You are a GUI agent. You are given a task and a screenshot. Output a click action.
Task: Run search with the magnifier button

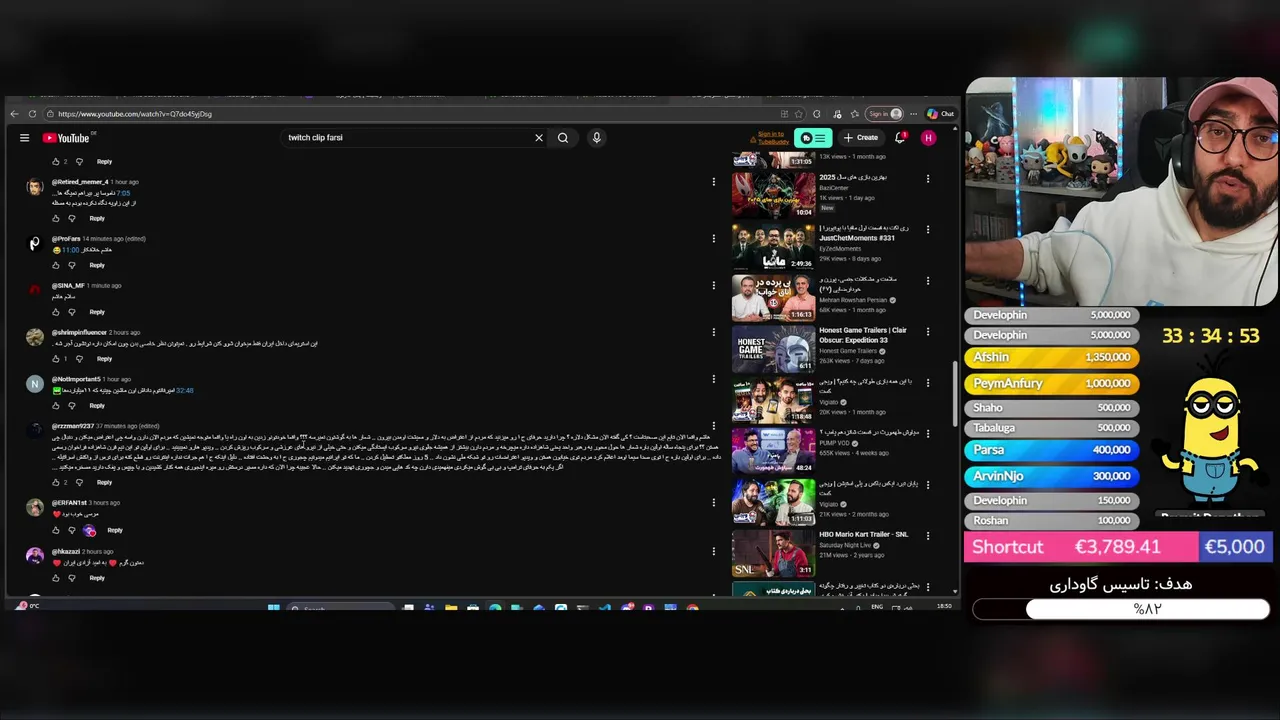[x=563, y=138]
